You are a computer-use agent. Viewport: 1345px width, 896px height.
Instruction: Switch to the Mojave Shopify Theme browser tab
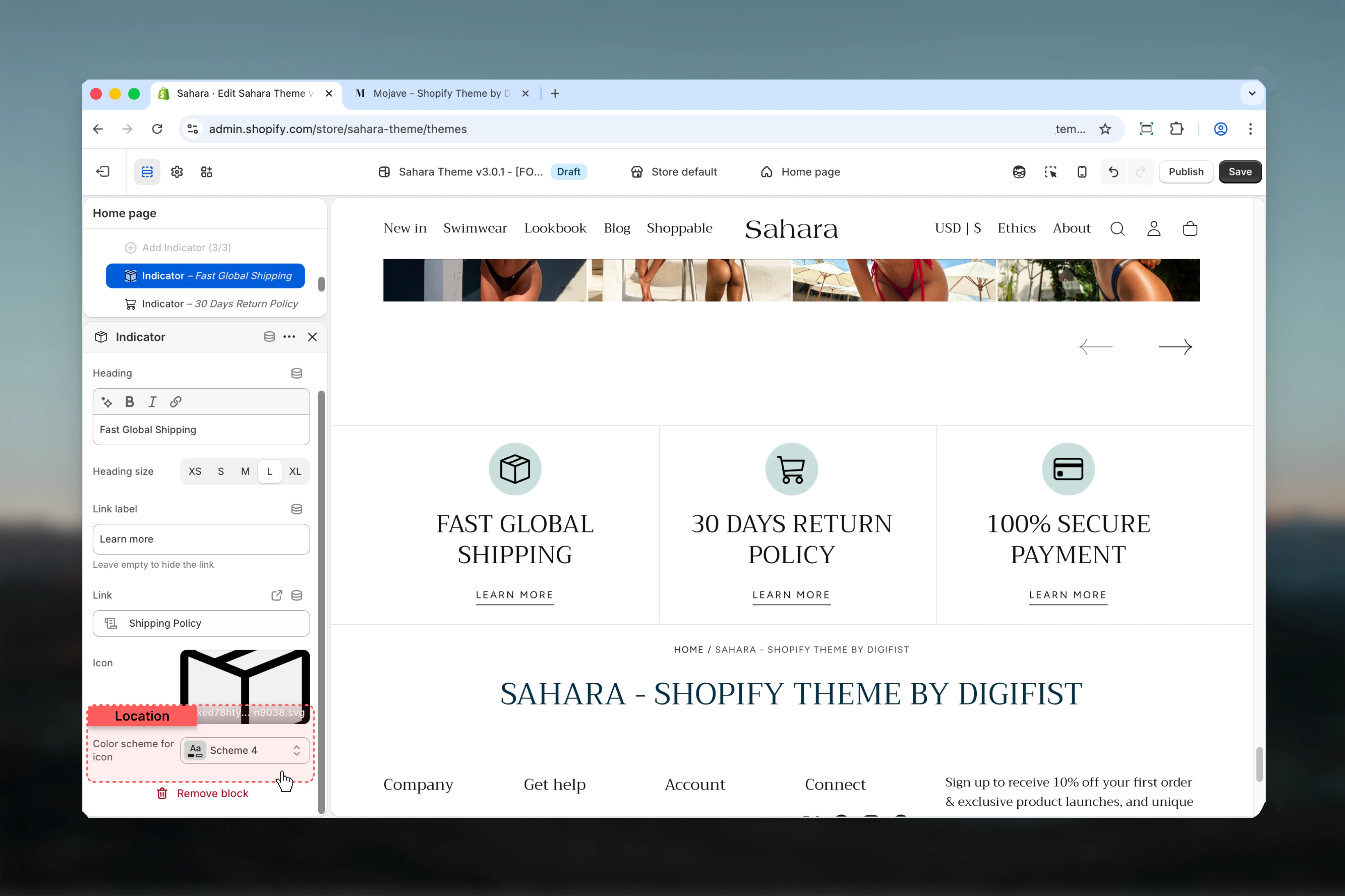(x=441, y=94)
